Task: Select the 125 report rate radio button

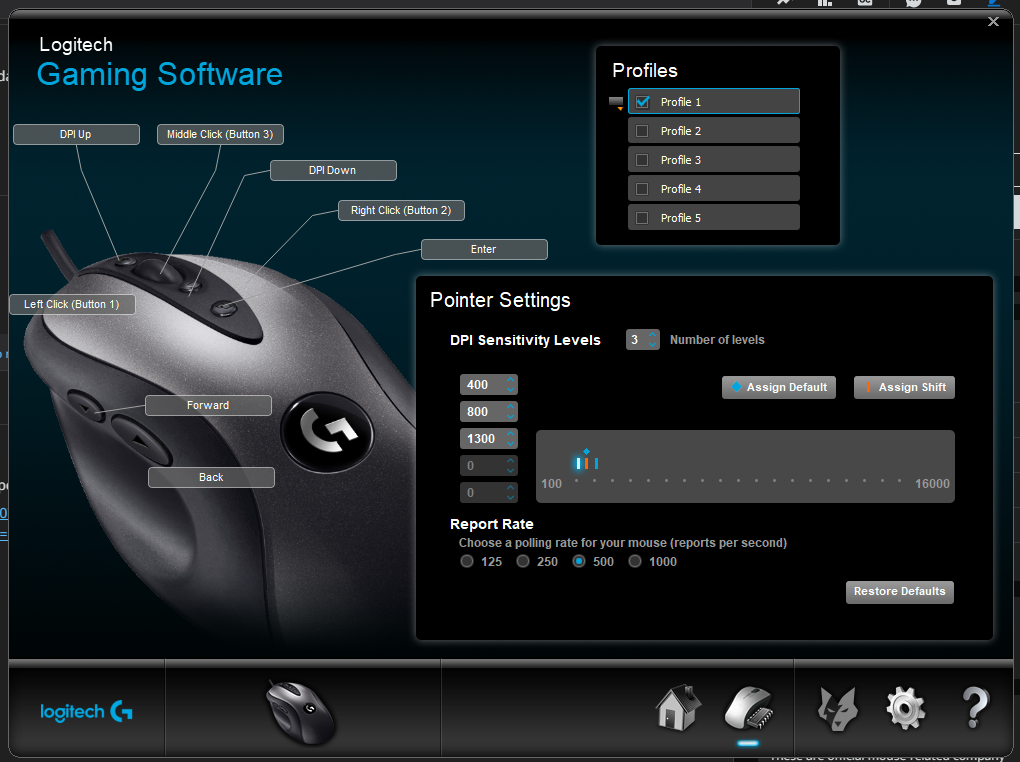Action: pos(466,561)
